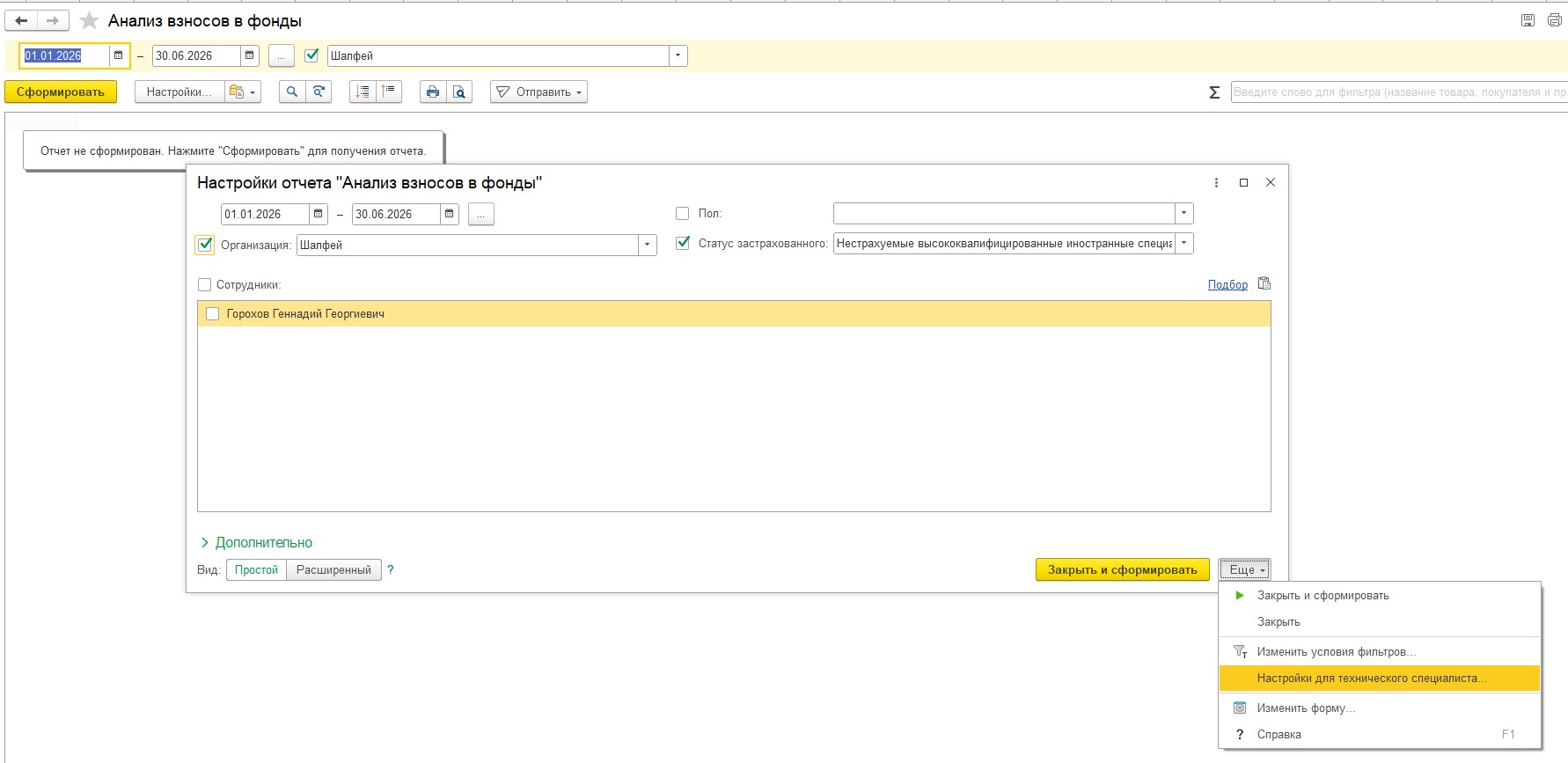Enable the Пол filter checkbox
This screenshot has height=763, width=1568.
[682, 213]
